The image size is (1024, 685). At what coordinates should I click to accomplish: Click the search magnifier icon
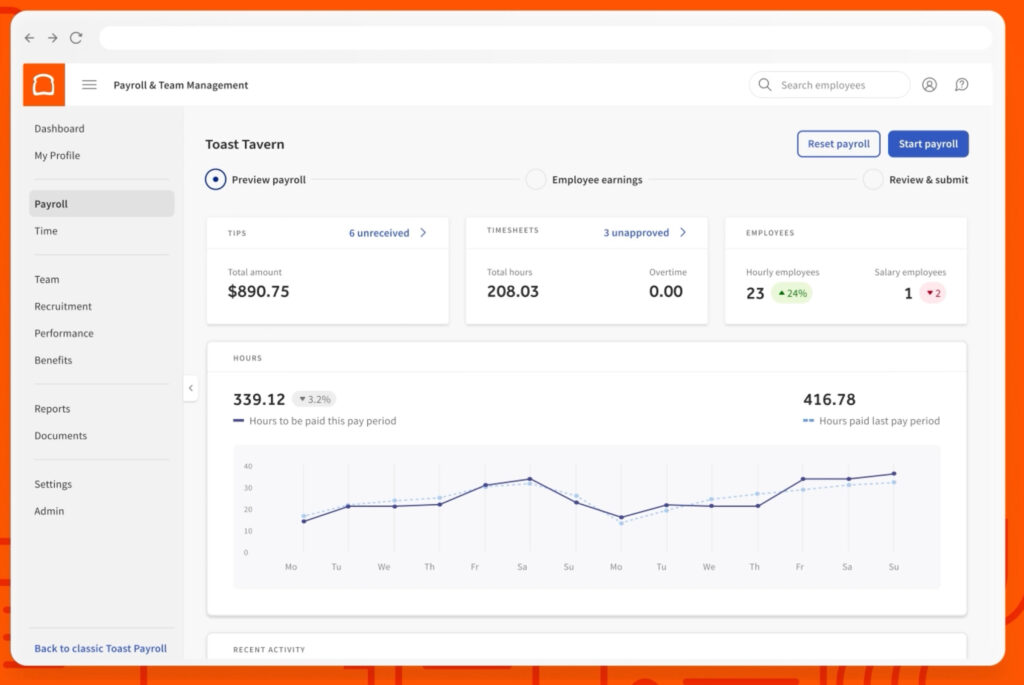click(765, 85)
